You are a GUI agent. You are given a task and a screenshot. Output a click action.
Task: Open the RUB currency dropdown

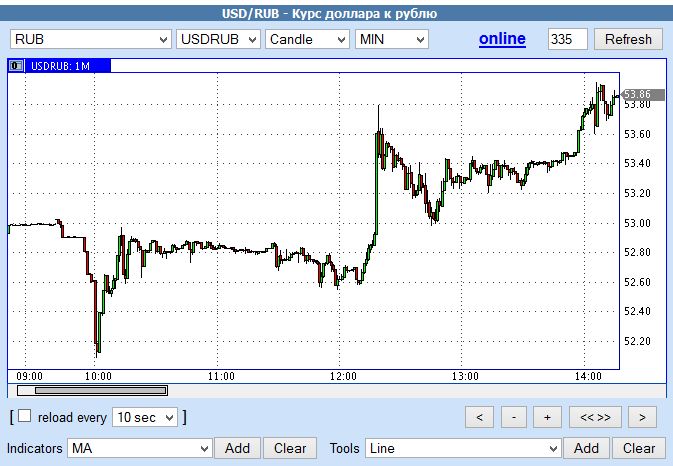(x=91, y=39)
